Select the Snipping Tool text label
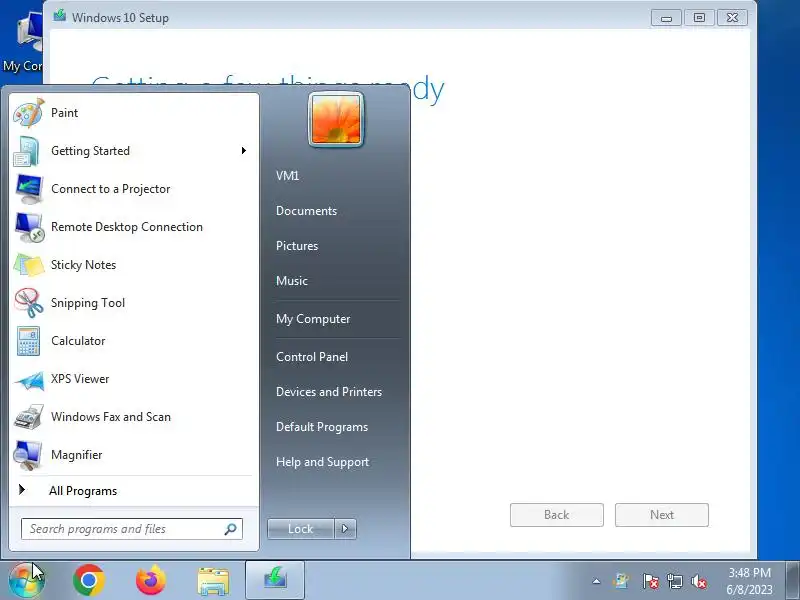 (88, 303)
